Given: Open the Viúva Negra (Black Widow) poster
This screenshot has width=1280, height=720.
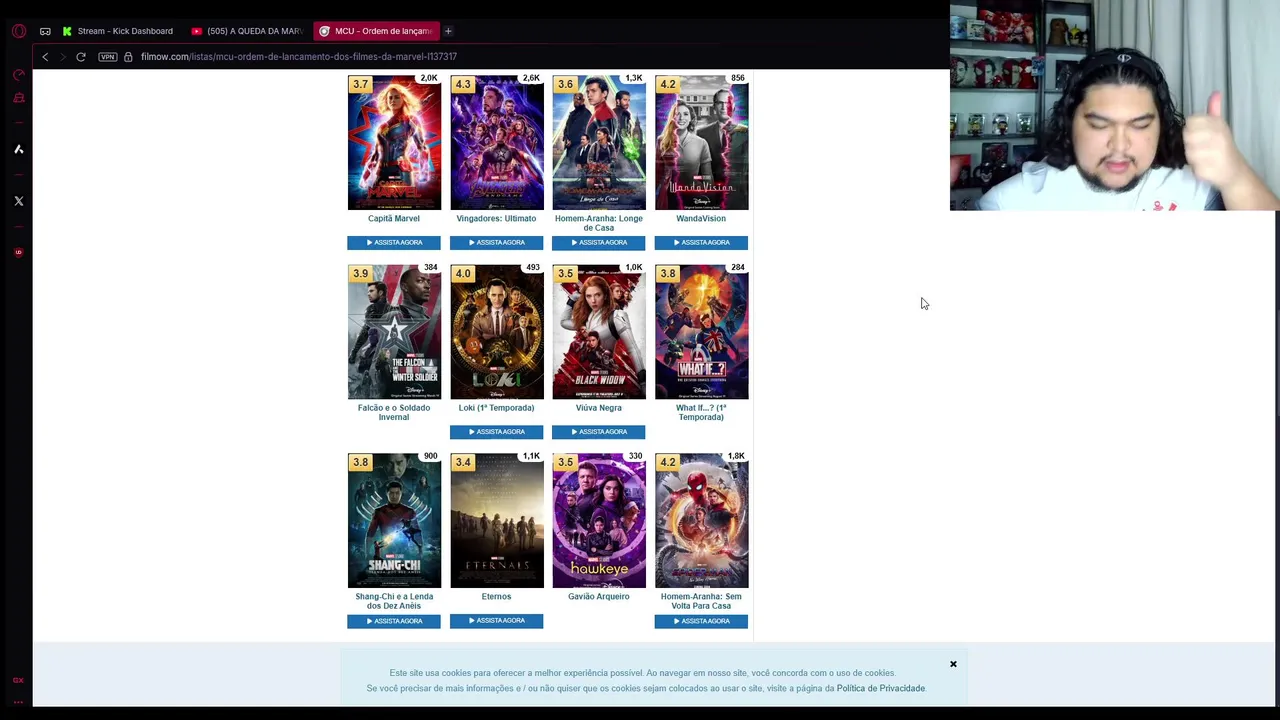Looking at the screenshot, I should click(599, 332).
